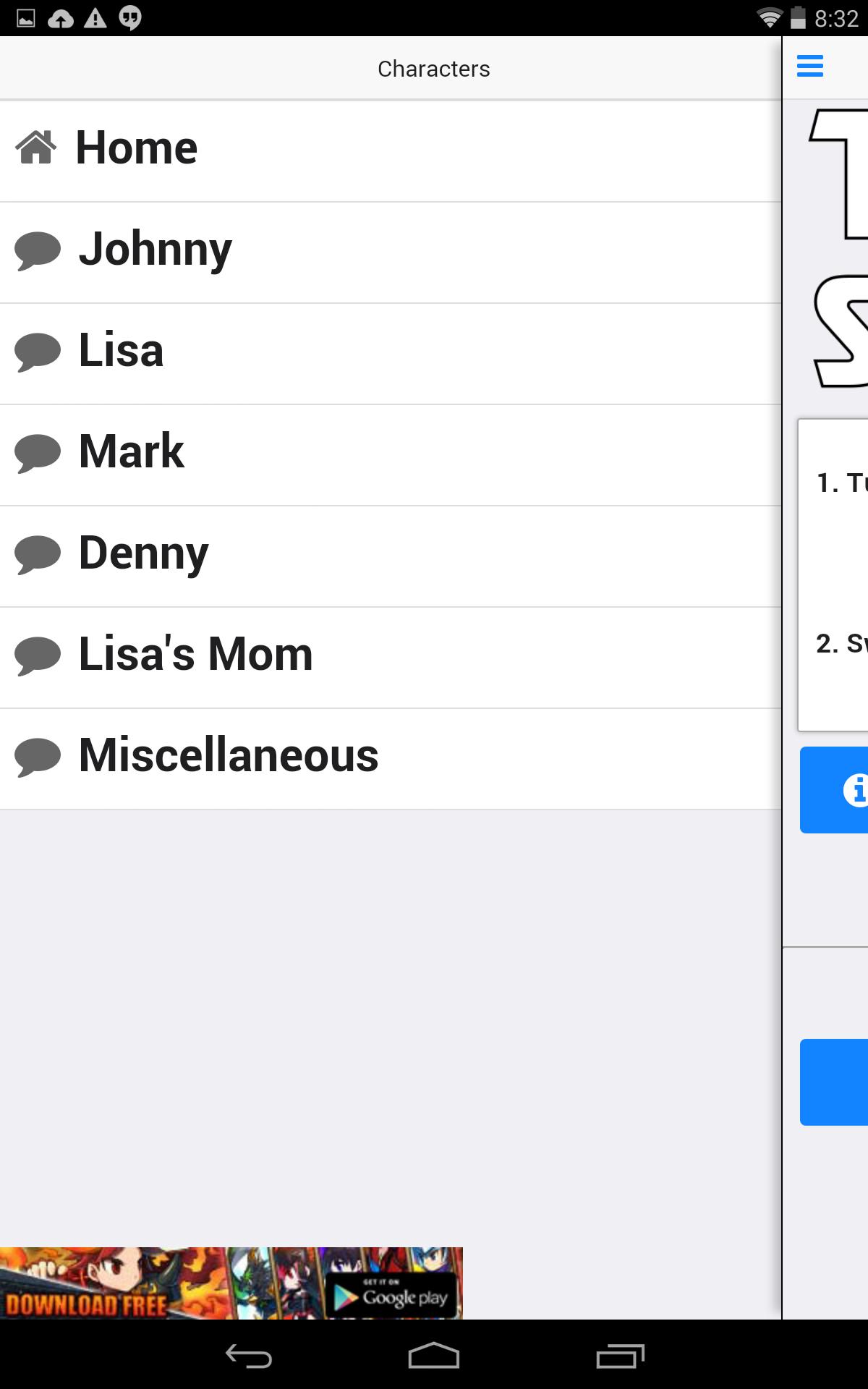Viewport: 868px width, 1389px height.
Task: Click the speech bubble icon beside Miscellaneous
Action: [38, 757]
